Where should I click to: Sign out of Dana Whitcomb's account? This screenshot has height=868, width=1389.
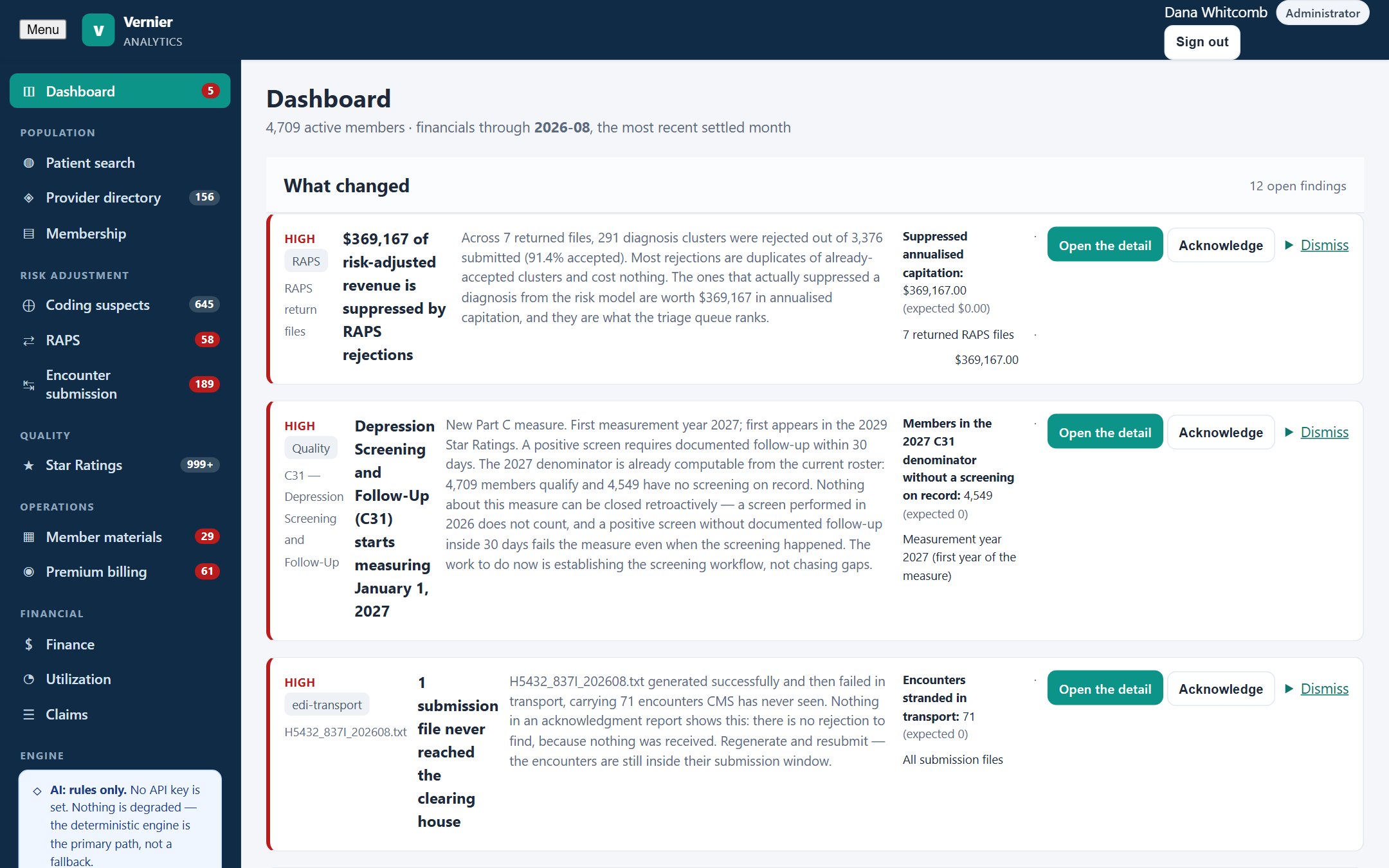[1202, 42]
